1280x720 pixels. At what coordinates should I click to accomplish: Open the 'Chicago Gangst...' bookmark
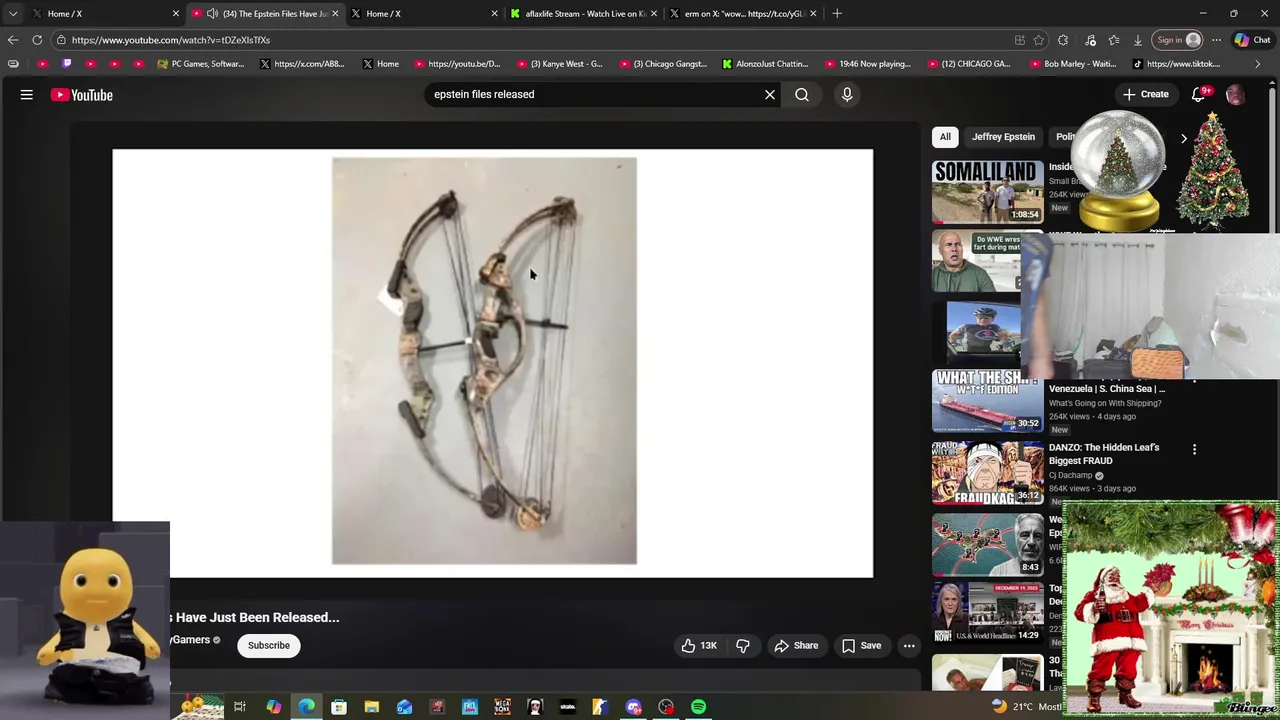[x=662, y=64]
